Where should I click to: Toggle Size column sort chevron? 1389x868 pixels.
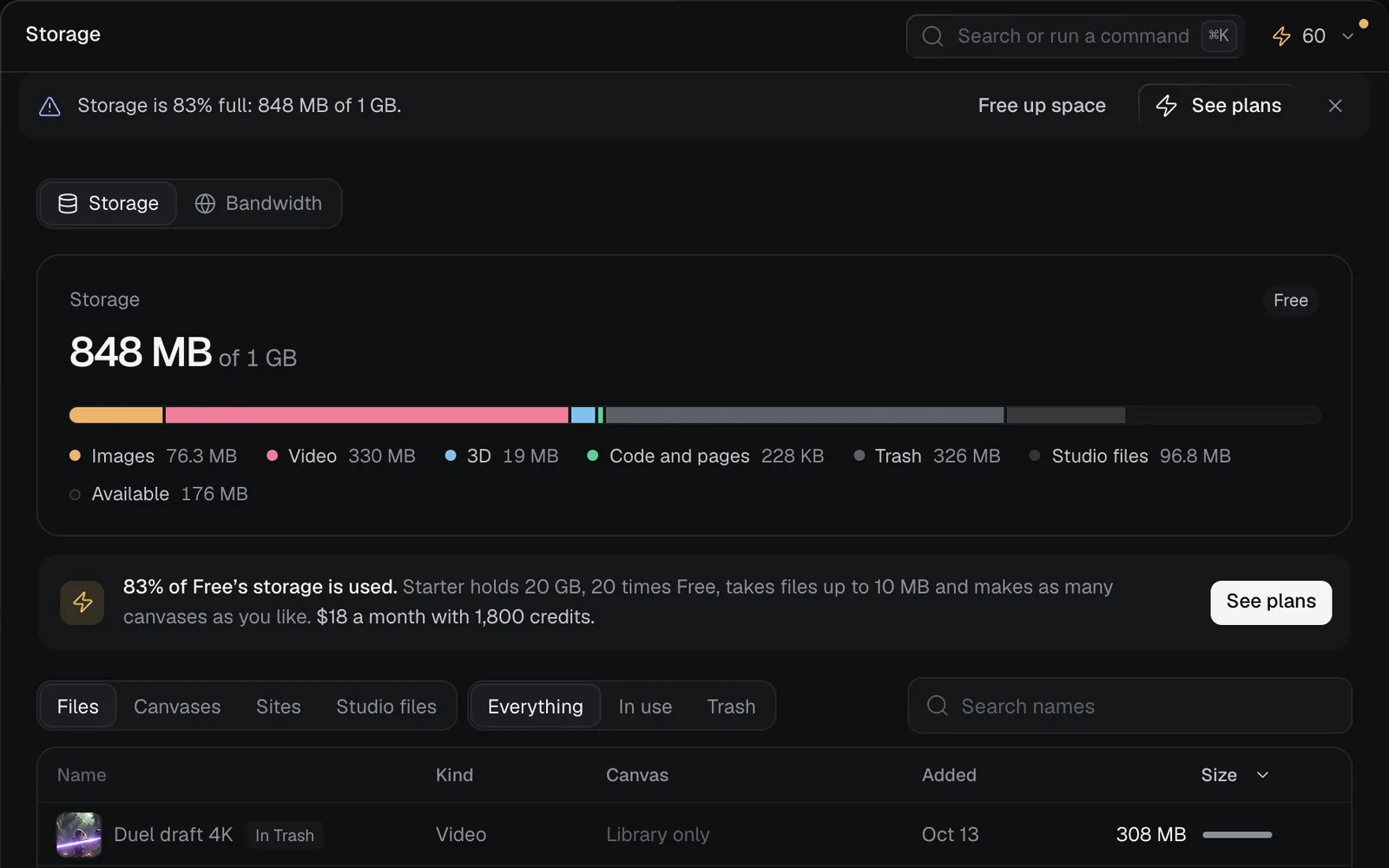click(x=1263, y=775)
